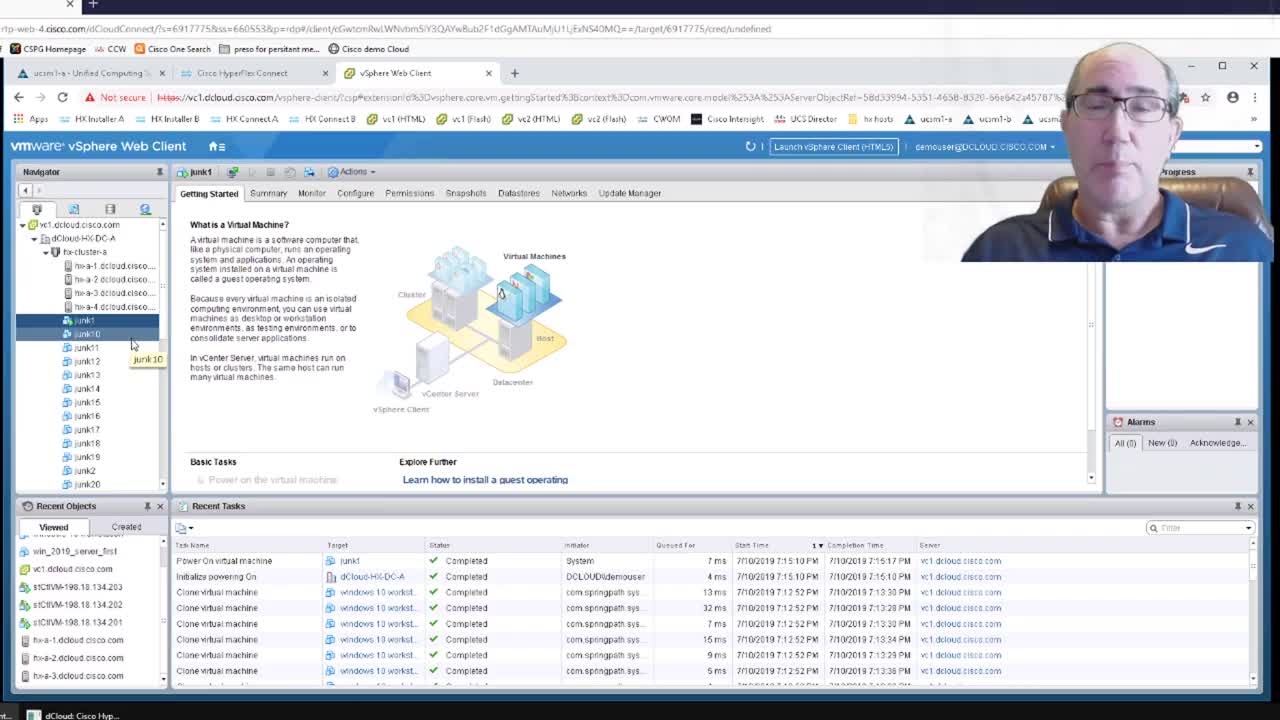Image resolution: width=1280 pixels, height=720 pixels.
Task: Bookmark this page with the star icon
Action: click(1205, 97)
